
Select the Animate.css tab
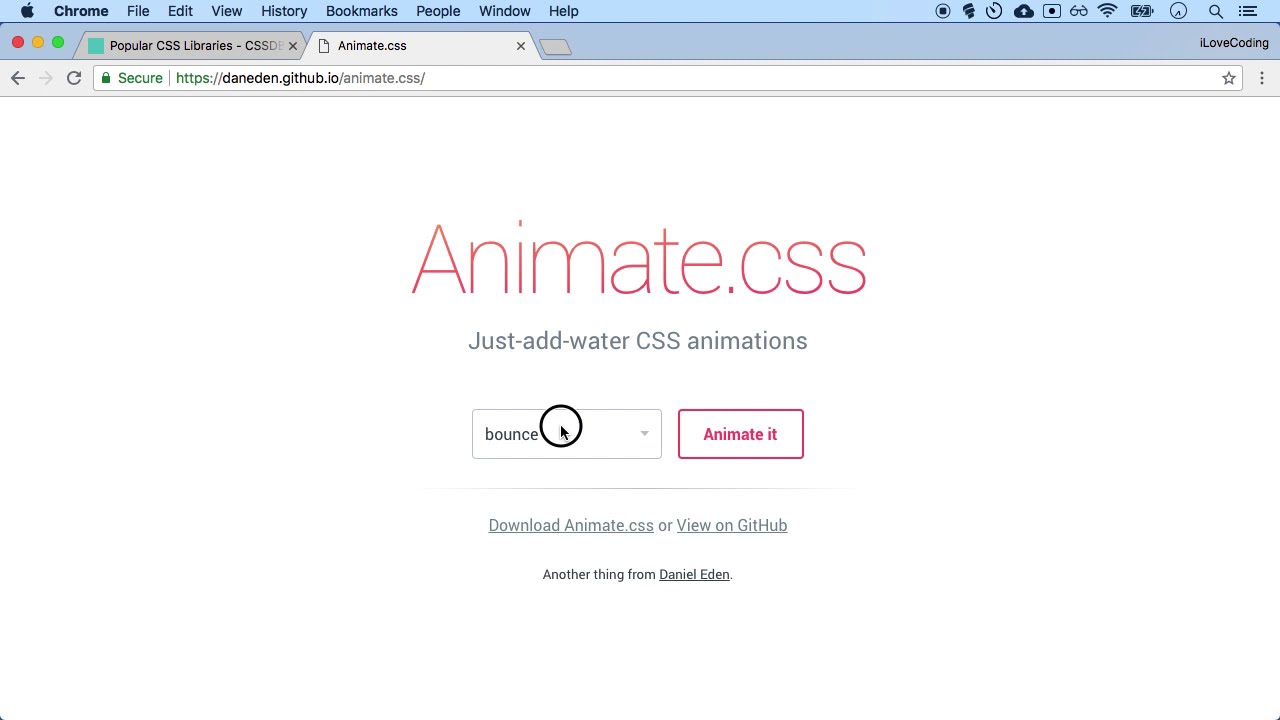coord(420,45)
